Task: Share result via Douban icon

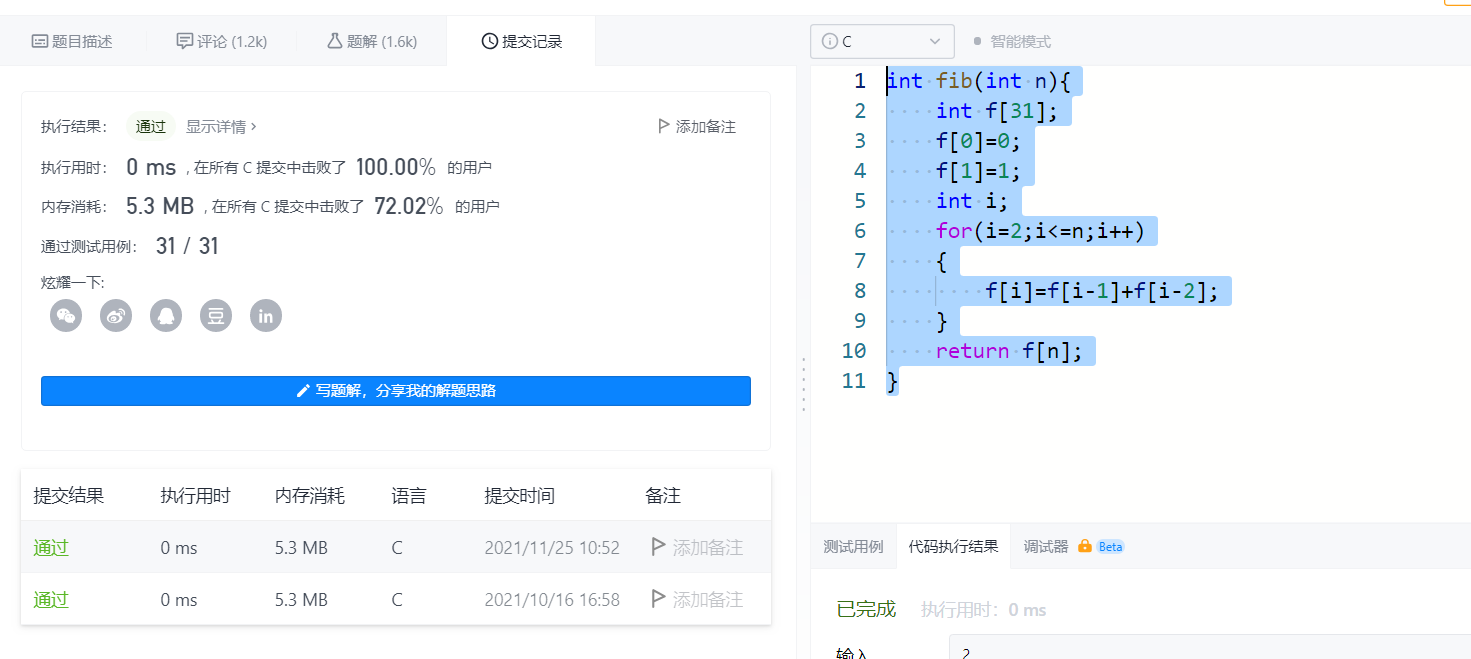Action: coord(216,316)
